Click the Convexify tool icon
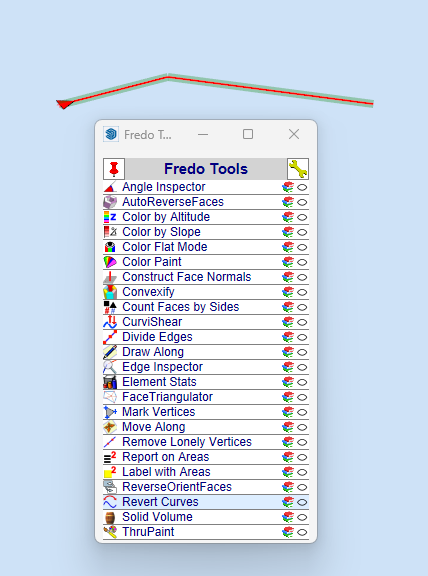Screen dimensions: 428x576 coord(110,292)
